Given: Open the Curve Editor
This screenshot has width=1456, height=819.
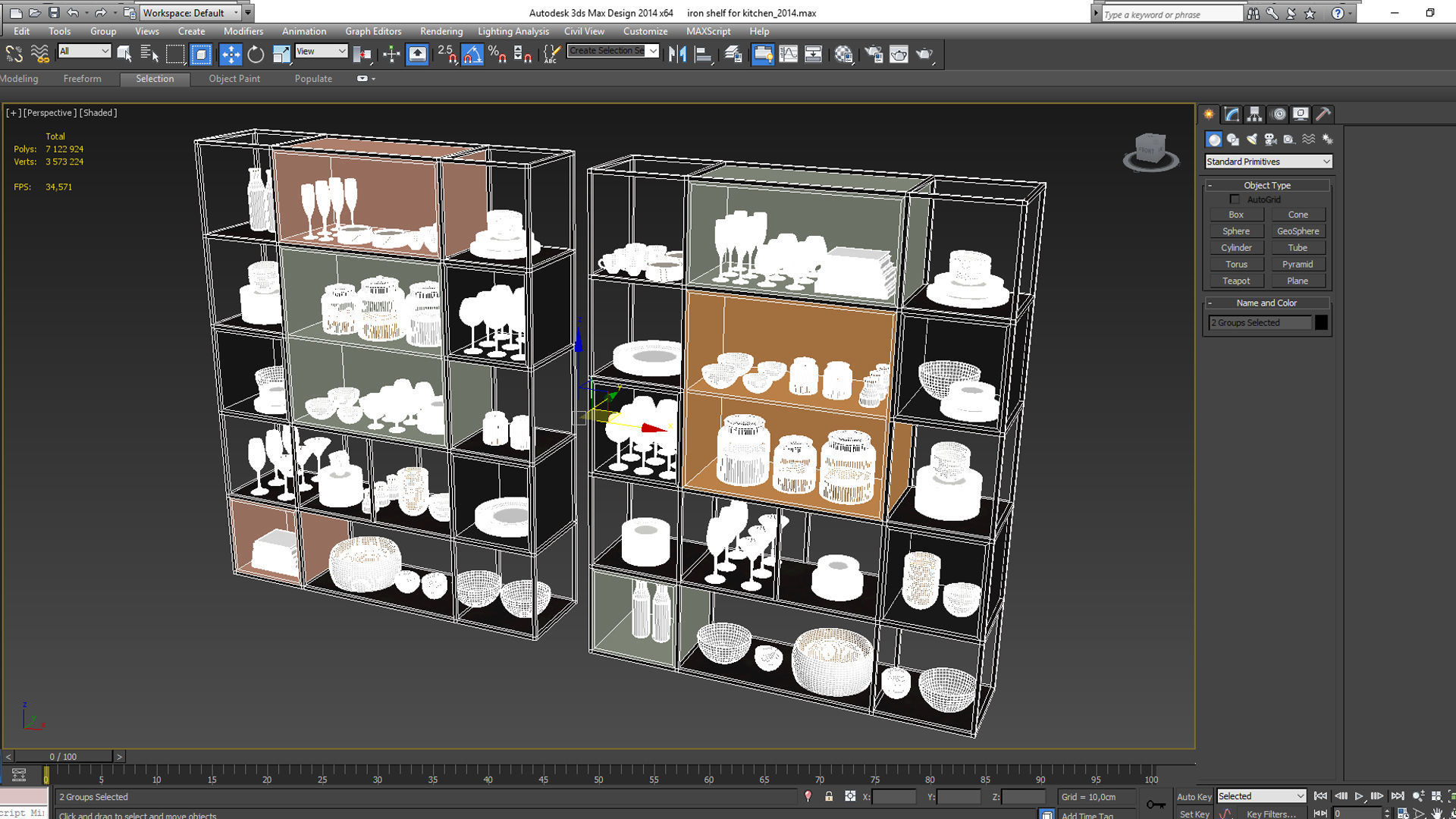Looking at the screenshot, I should 788,54.
